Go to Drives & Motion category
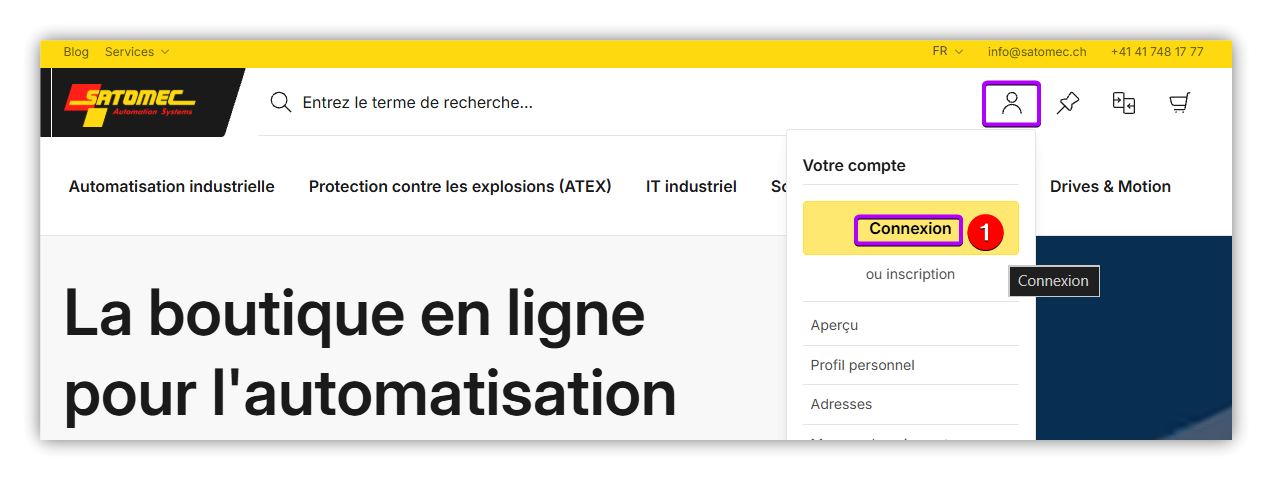Image resolution: width=1272 pixels, height=480 pixels. 1110,187
